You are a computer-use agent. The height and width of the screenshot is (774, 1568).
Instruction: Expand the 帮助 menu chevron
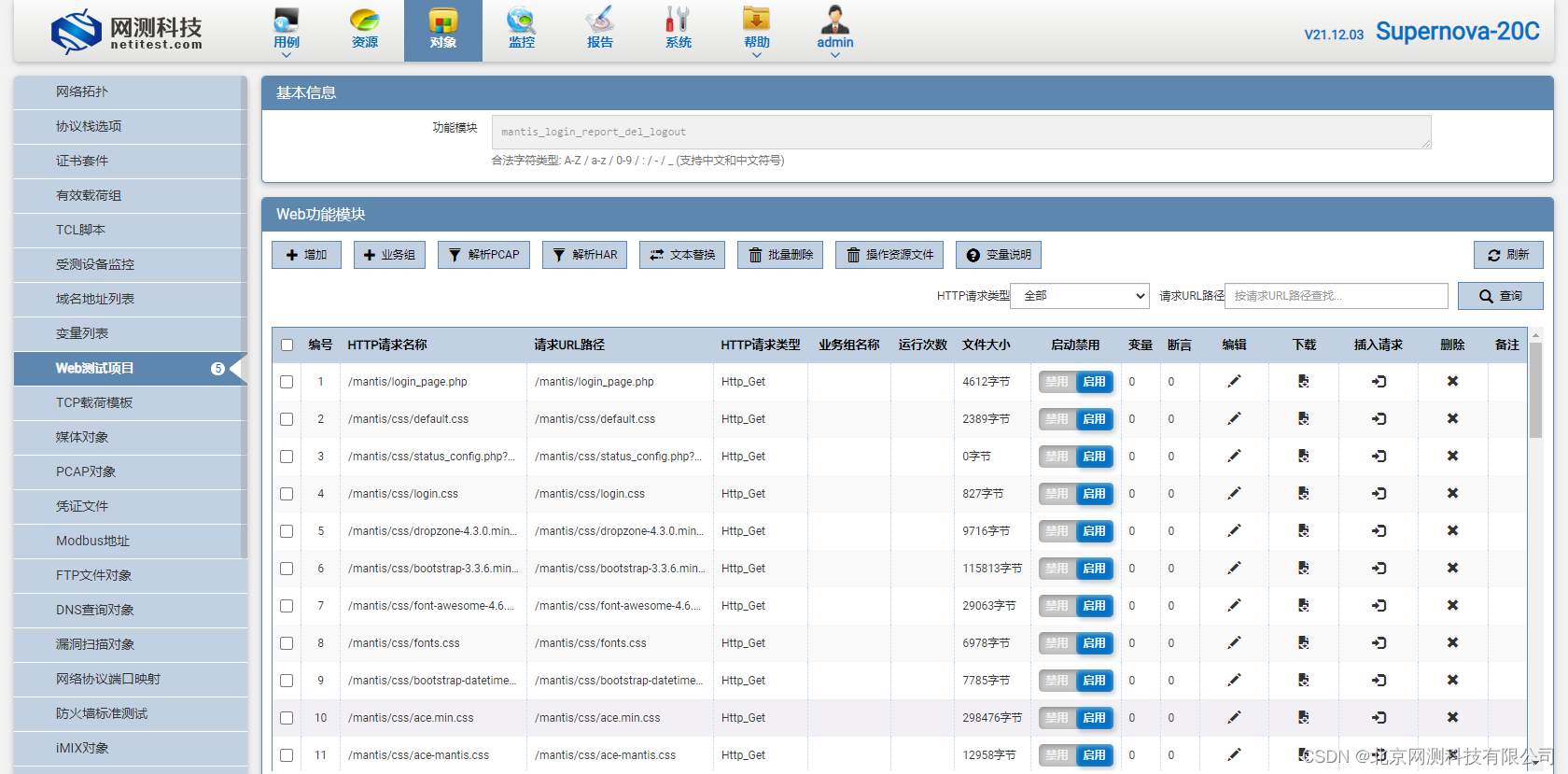pos(756,55)
